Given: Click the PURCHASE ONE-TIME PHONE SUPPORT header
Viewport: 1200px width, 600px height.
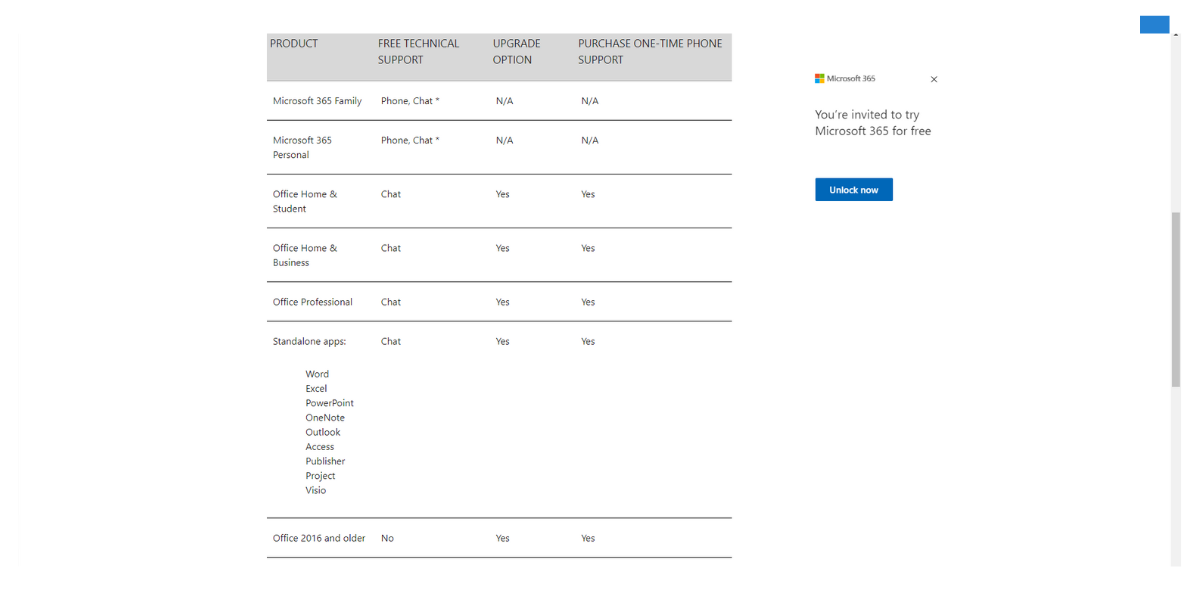Looking at the screenshot, I should coord(650,51).
